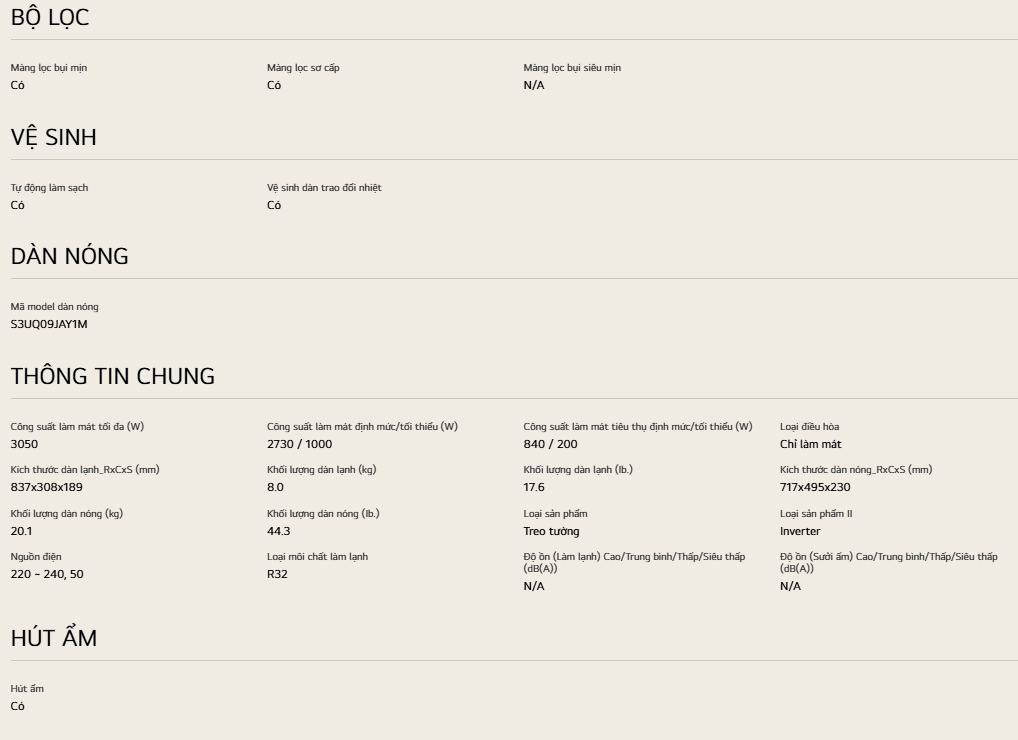The image size is (1018, 740).
Task: Select the Chỉ làm mát value
Action: point(810,444)
